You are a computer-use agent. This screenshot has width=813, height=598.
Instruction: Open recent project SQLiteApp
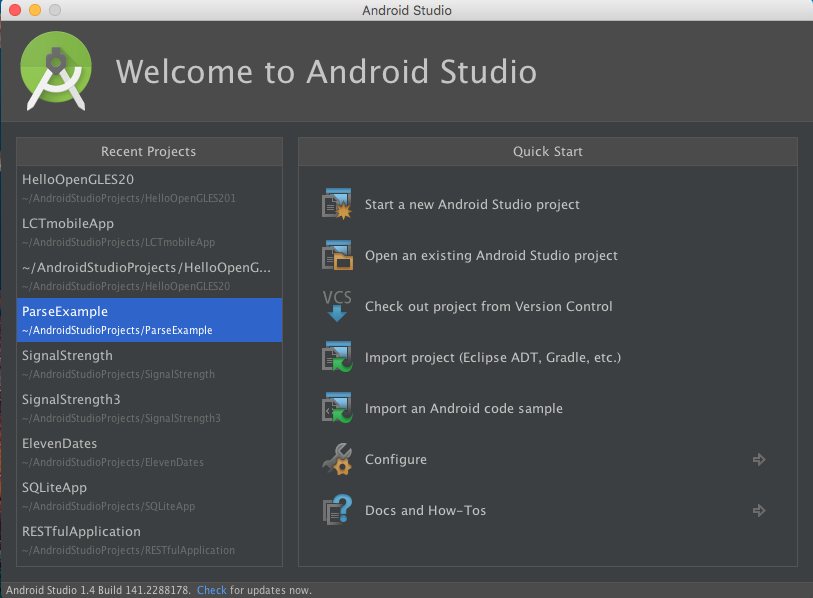pyautogui.click(x=149, y=496)
